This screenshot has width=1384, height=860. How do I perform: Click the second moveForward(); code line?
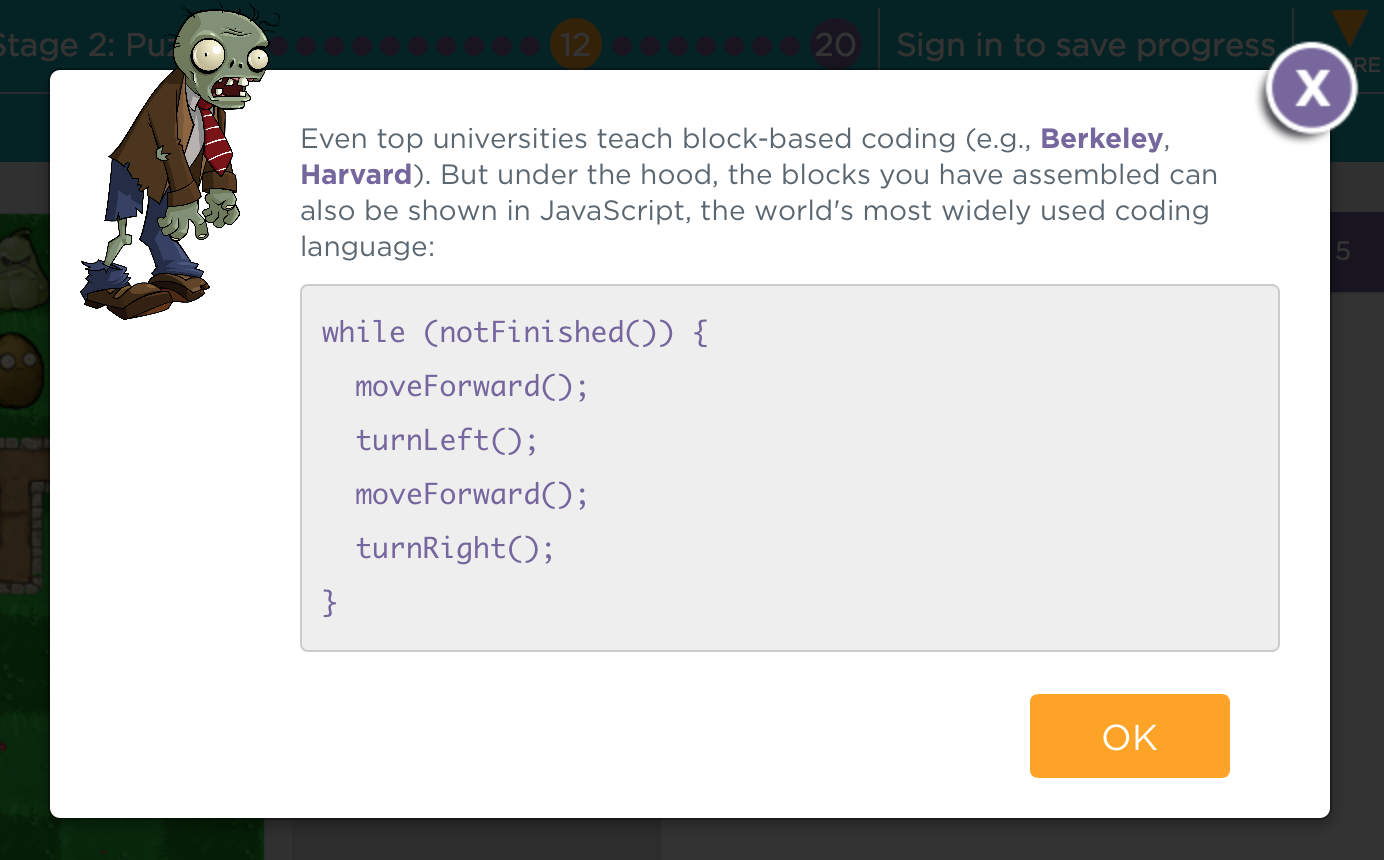coord(471,494)
